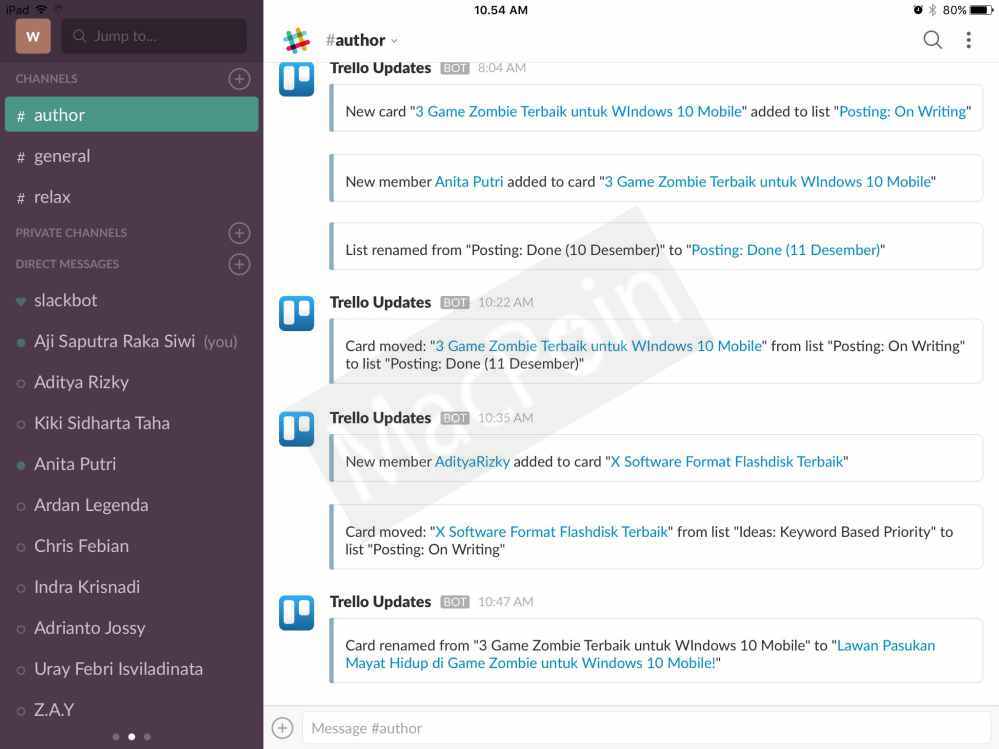Open slackbot direct message

(x=131, y=300)
